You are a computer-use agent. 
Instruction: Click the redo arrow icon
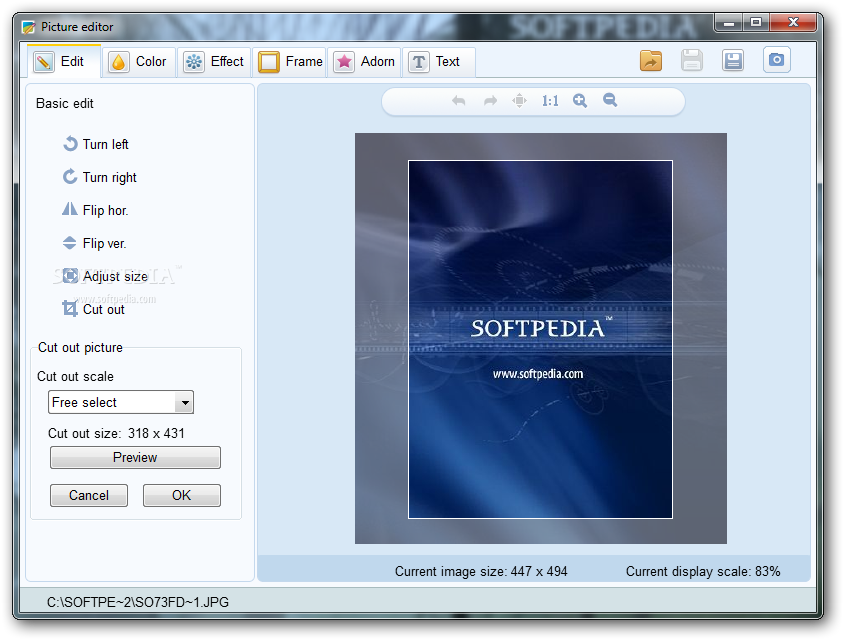coord(490,101)
